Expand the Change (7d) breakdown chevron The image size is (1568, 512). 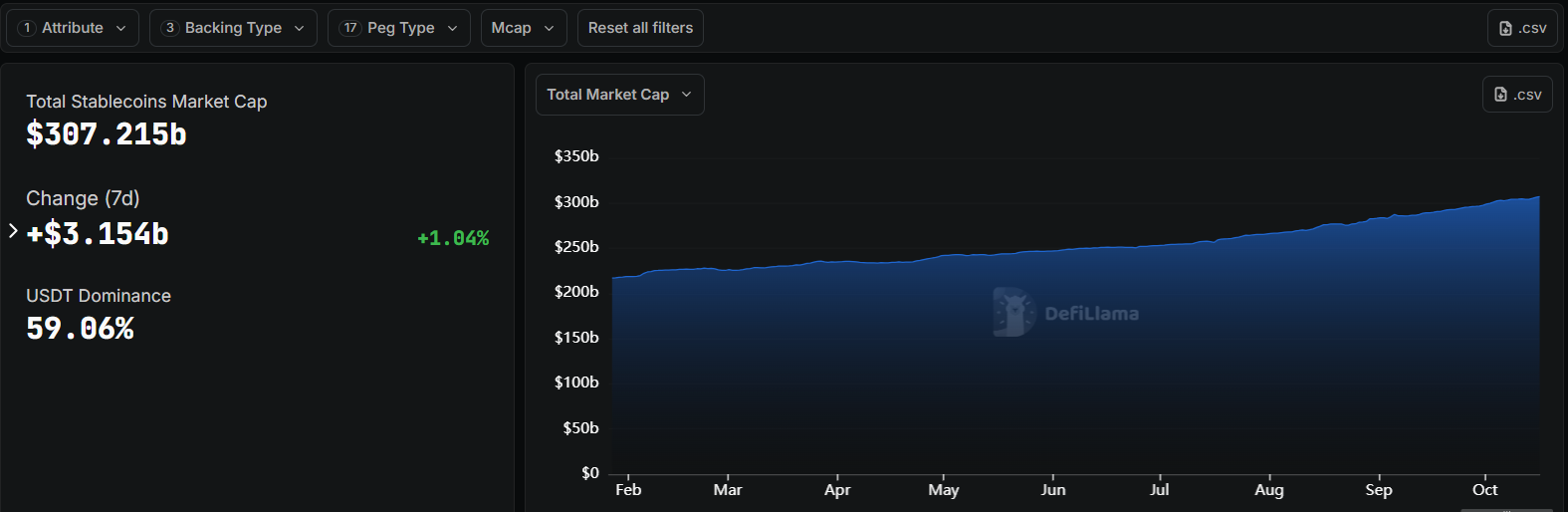pyautogui.click(x=13, y=231)
